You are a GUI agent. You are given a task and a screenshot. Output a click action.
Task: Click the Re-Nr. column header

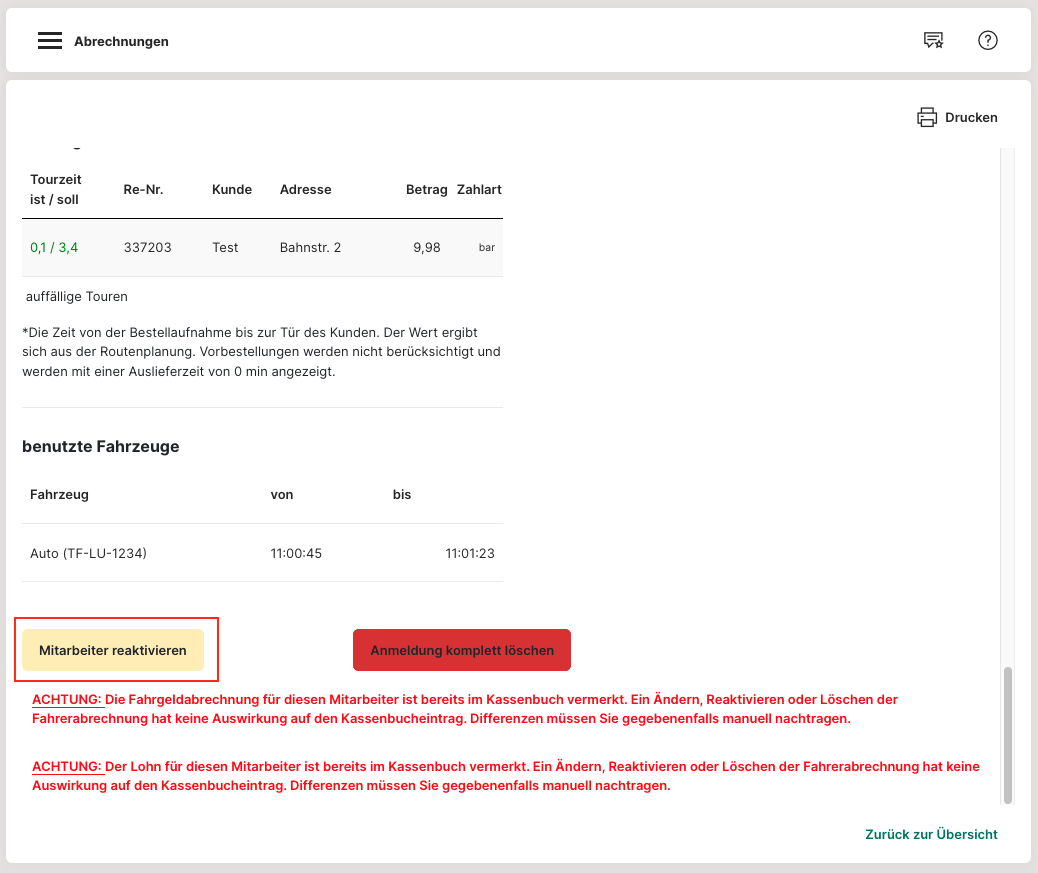coord(143,189)
